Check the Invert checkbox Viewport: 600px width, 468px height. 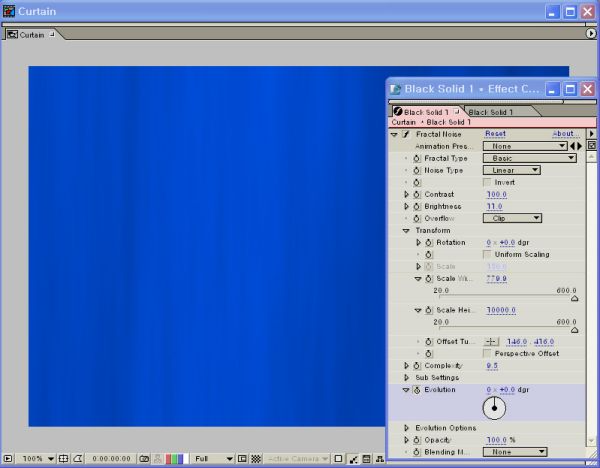pyautogui.click(x=487, y=183)
